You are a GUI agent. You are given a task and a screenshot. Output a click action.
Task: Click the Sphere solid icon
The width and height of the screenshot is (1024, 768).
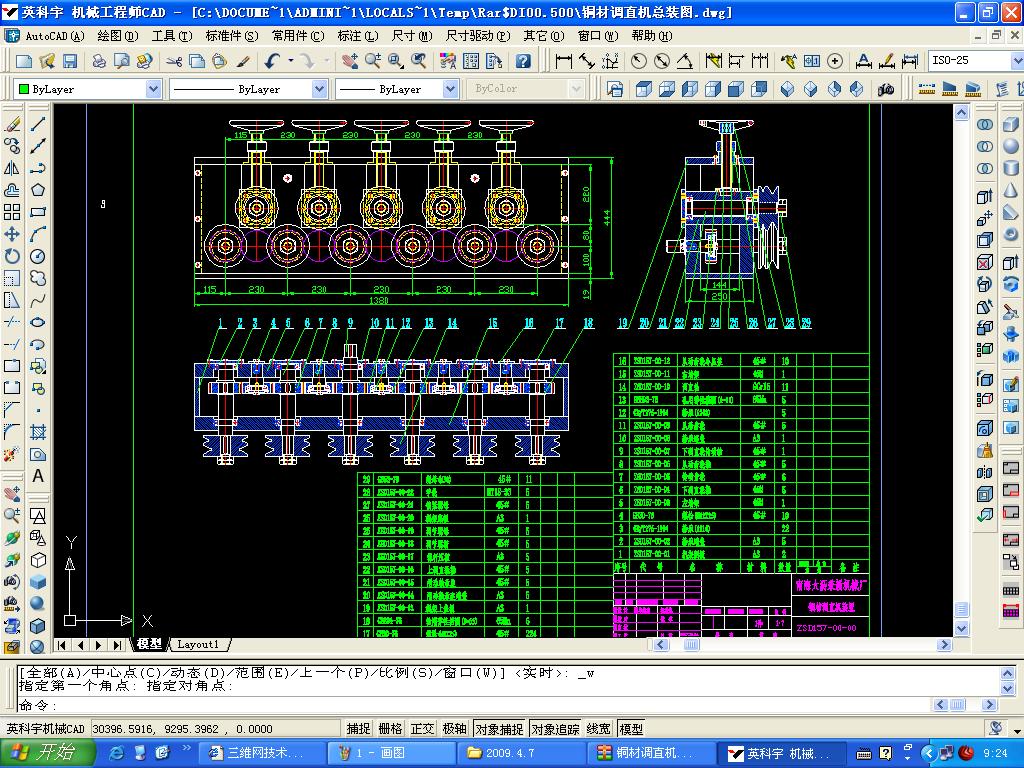click(x=1011, y=146)
